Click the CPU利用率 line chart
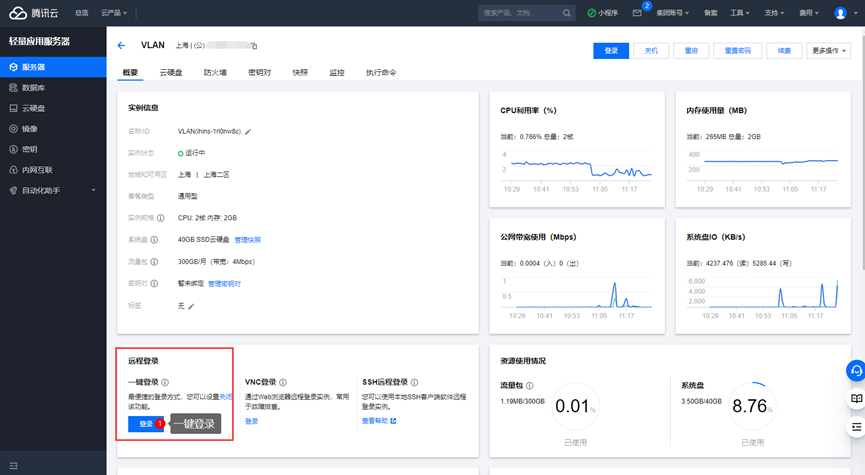The image size is (865, 475). (x=577, y=172)
